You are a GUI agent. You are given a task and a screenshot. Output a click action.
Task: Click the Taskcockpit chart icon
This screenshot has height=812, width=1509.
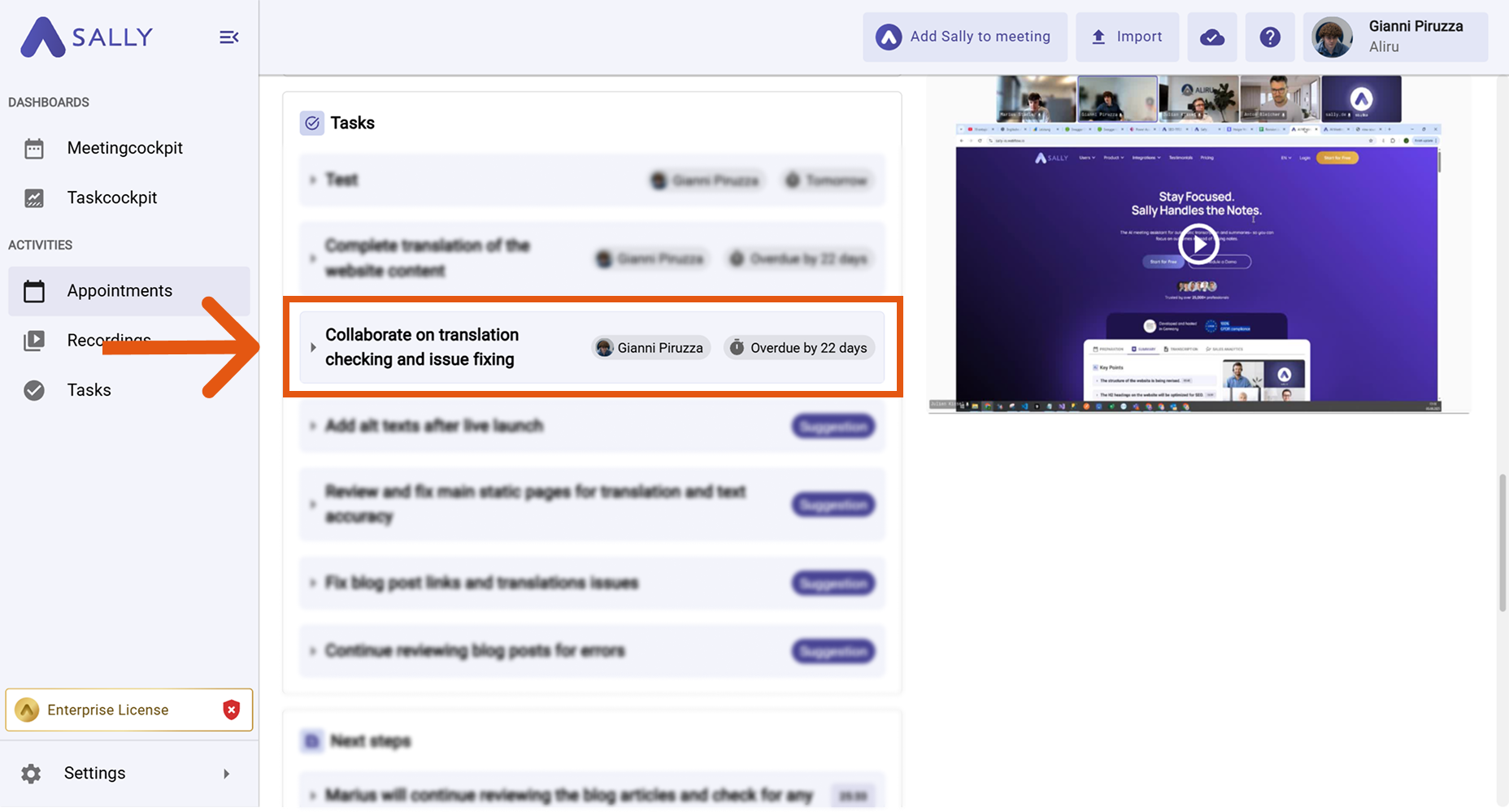(34, 198)
